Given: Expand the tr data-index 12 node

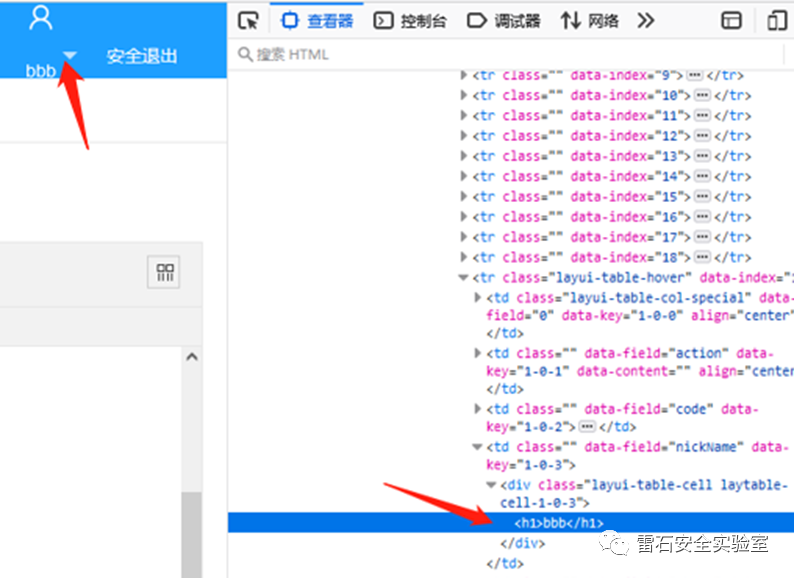Looking at the screenshot, I should click(x=463, y=136).
